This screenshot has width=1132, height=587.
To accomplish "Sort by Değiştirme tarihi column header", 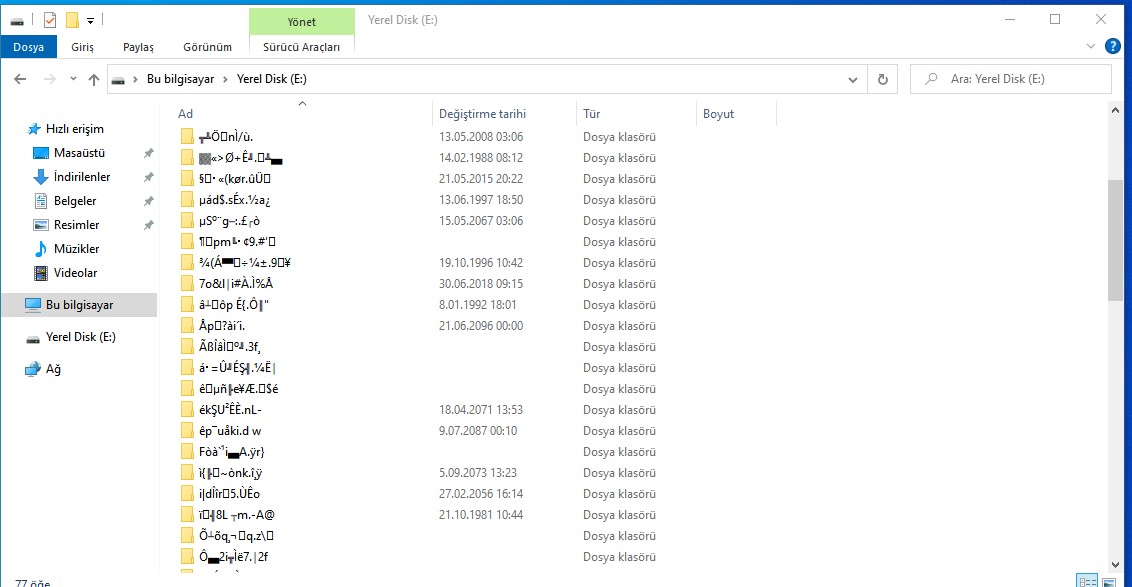I will (482, 114).
